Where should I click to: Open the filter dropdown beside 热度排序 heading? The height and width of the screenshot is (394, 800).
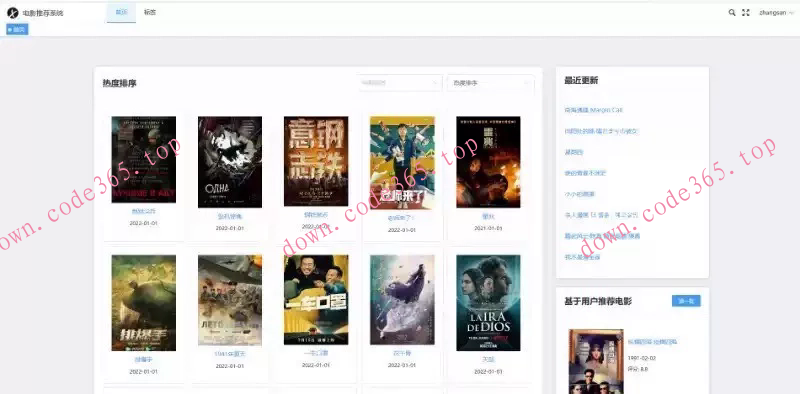tap(400, 83)
